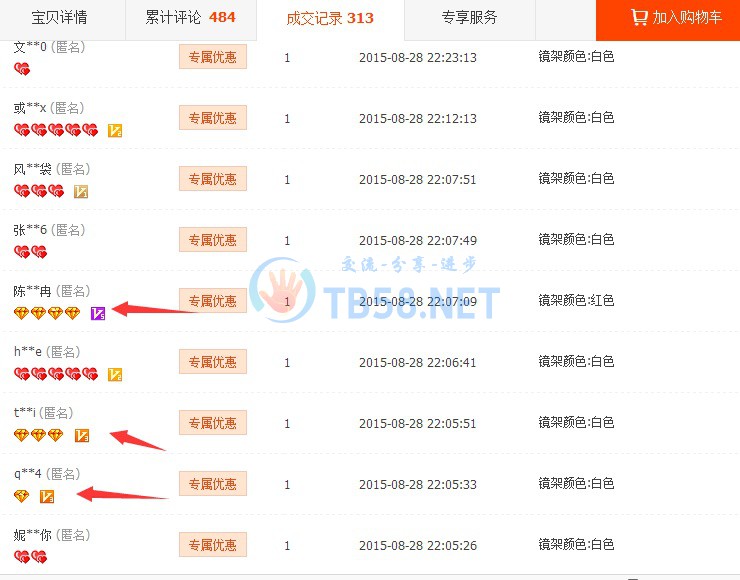This screenshot has height=580, width=740.
Task: Click 专属优惠 button in 张**6 row
Action: (x=213, y=240)
